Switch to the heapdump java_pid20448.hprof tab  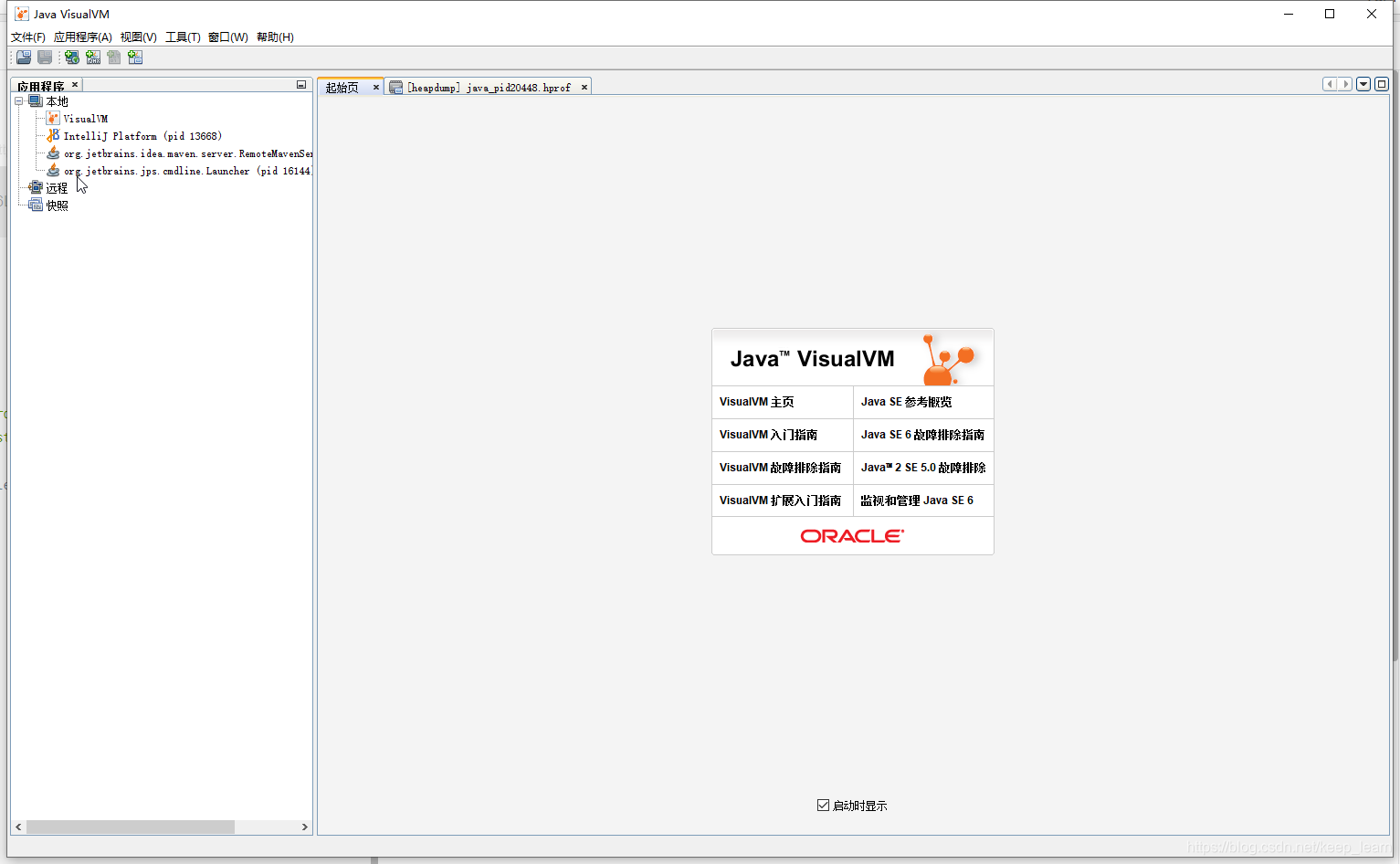tap(489, 88)
